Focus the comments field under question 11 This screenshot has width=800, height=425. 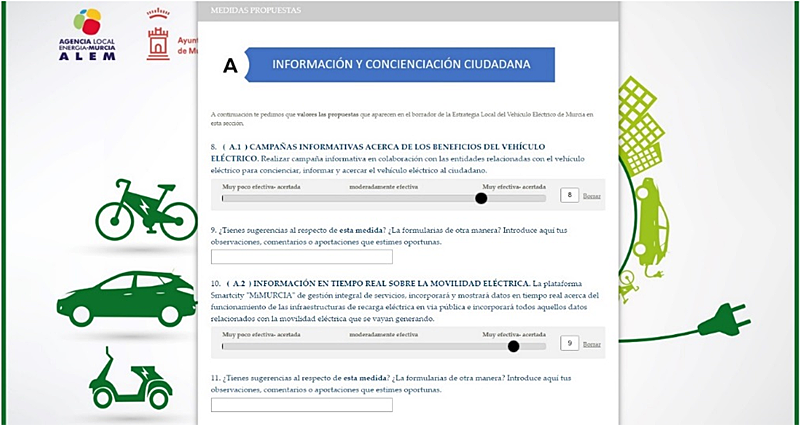pos(302,405)
